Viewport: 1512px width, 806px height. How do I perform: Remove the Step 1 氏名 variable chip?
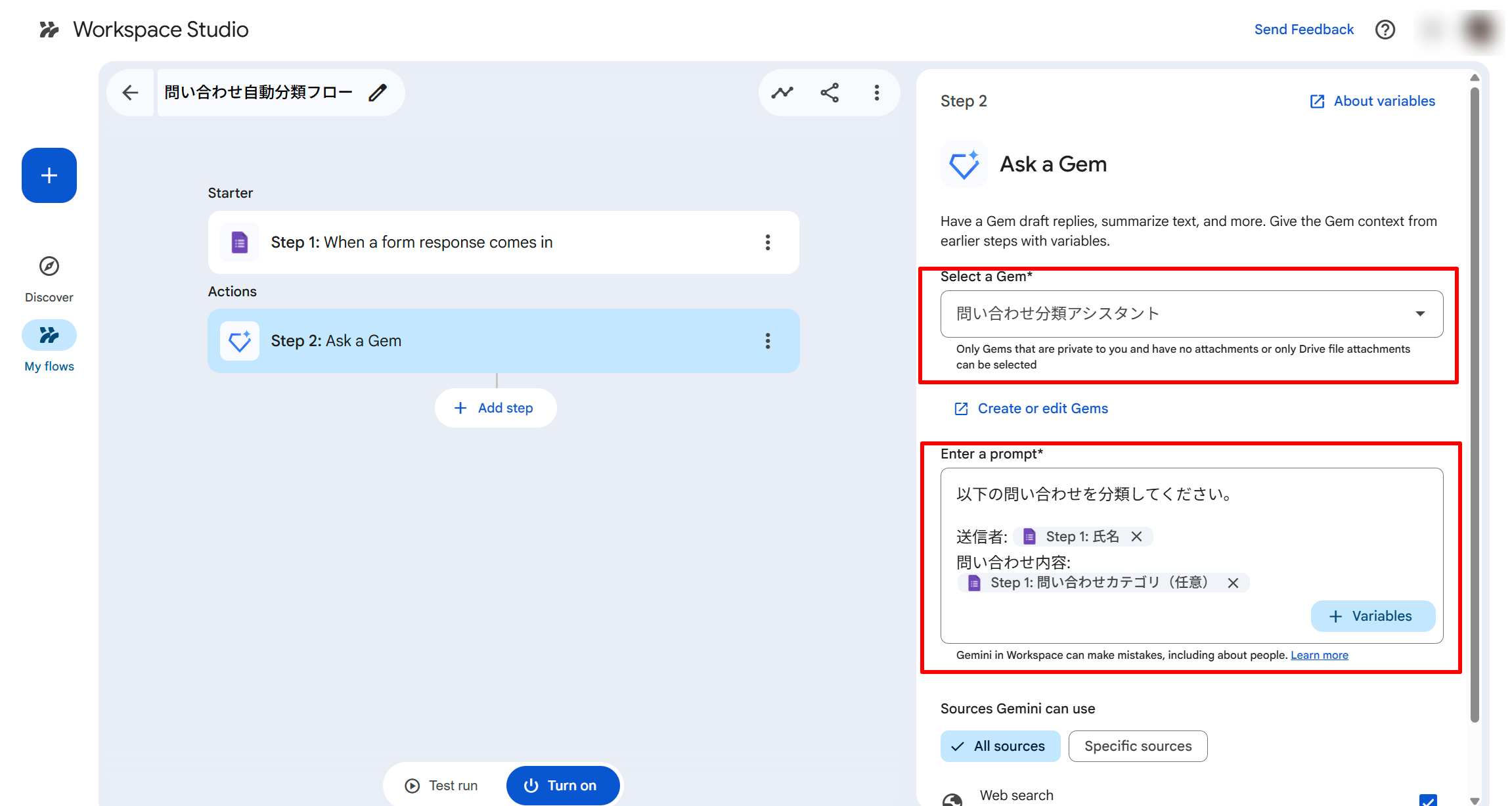point(1137,537)
